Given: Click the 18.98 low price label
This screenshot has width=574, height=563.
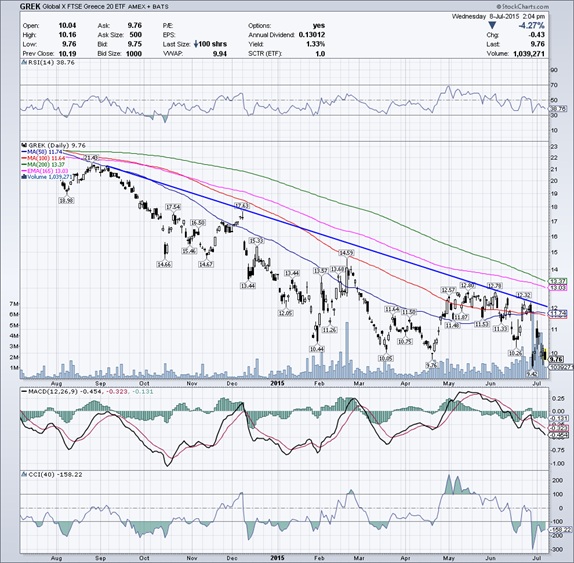Looking at the screenshot, I should 66,200.
